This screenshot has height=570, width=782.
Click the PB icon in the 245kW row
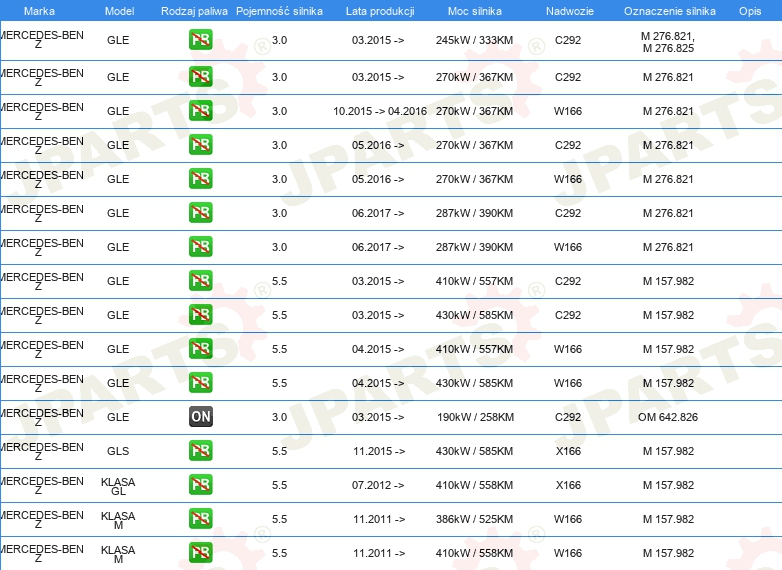click(x=201, y=41)
